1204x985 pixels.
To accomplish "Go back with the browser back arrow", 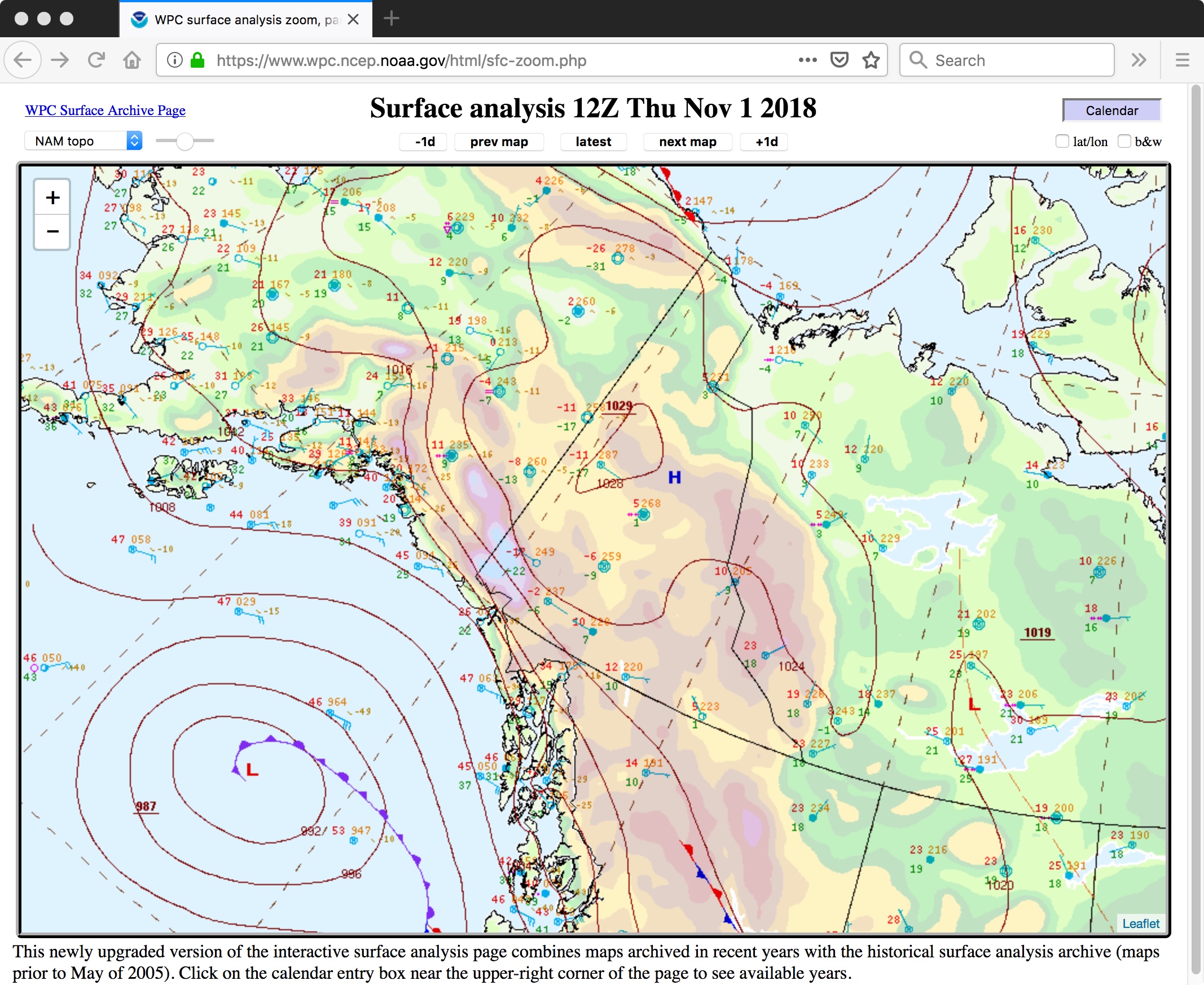I will [23, 60].
